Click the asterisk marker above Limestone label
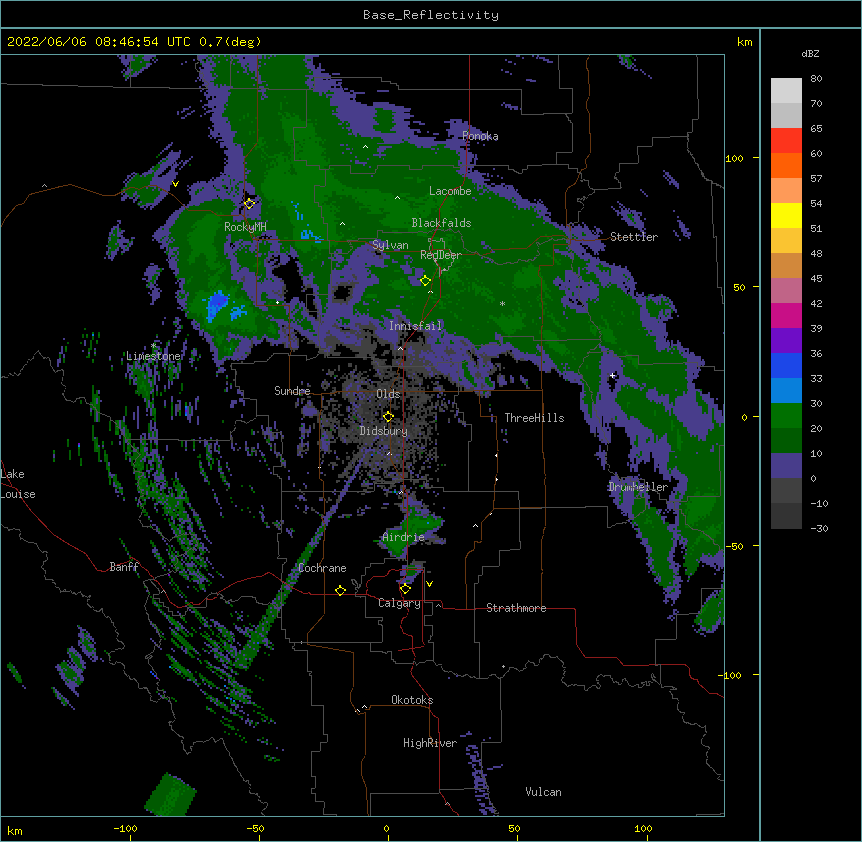The width and height of the screenshot is (862, 842). point(153,346)
